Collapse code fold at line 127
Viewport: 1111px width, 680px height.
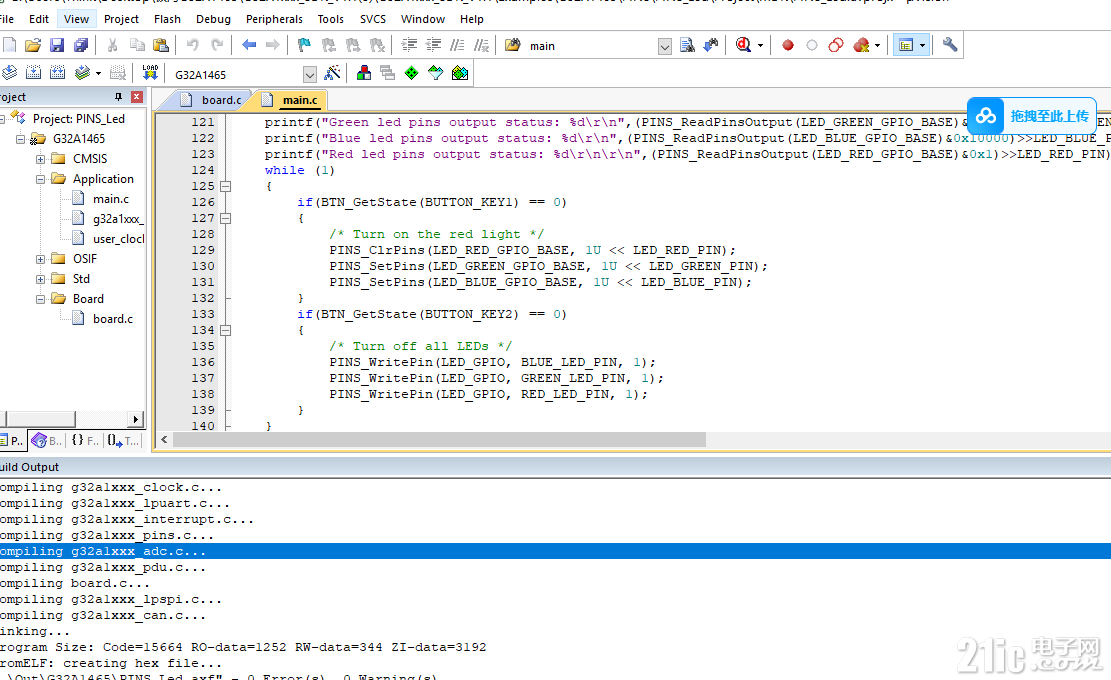click(225, 218)
